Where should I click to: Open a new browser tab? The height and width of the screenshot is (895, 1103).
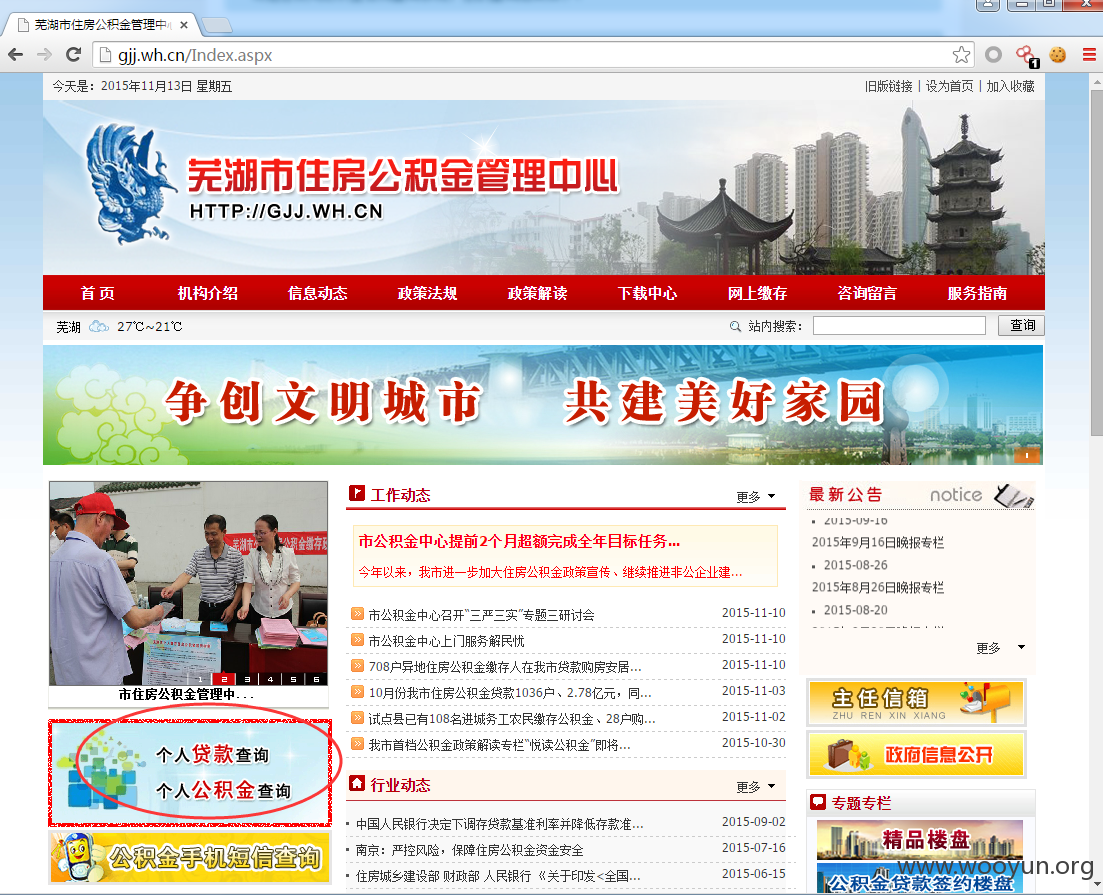click(217, 26)
